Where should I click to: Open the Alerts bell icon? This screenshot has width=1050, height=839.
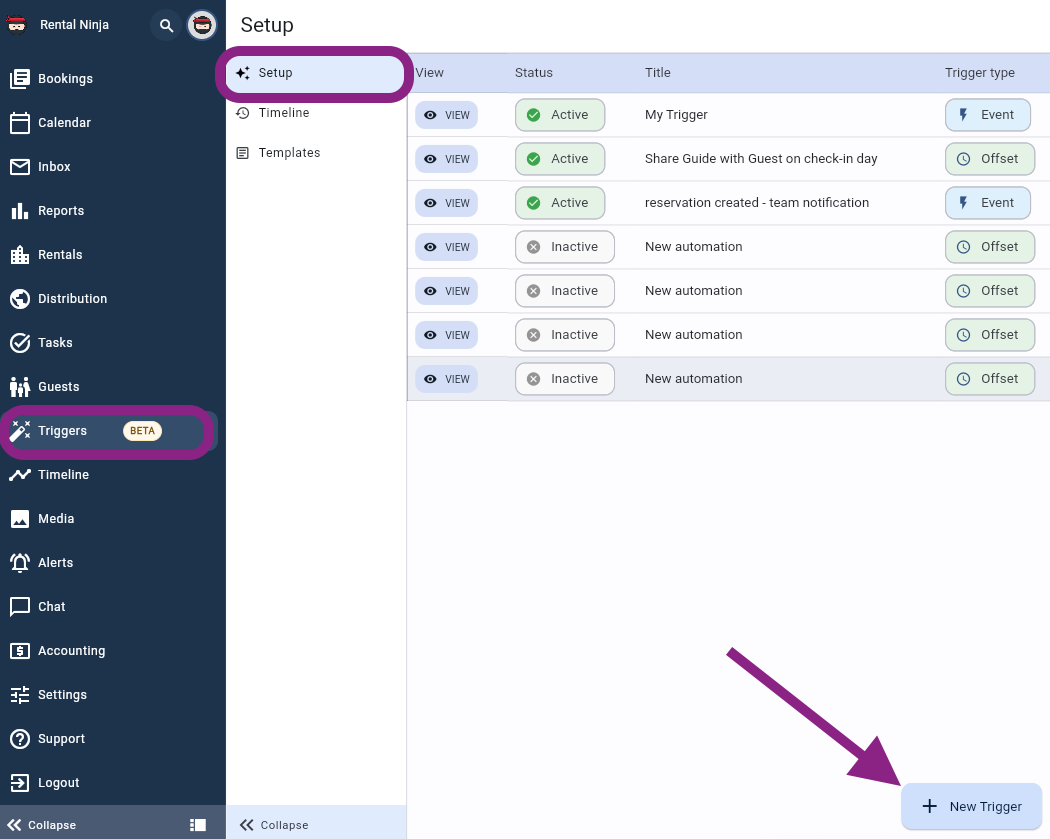pyautogui.click(x=20, y=563)
